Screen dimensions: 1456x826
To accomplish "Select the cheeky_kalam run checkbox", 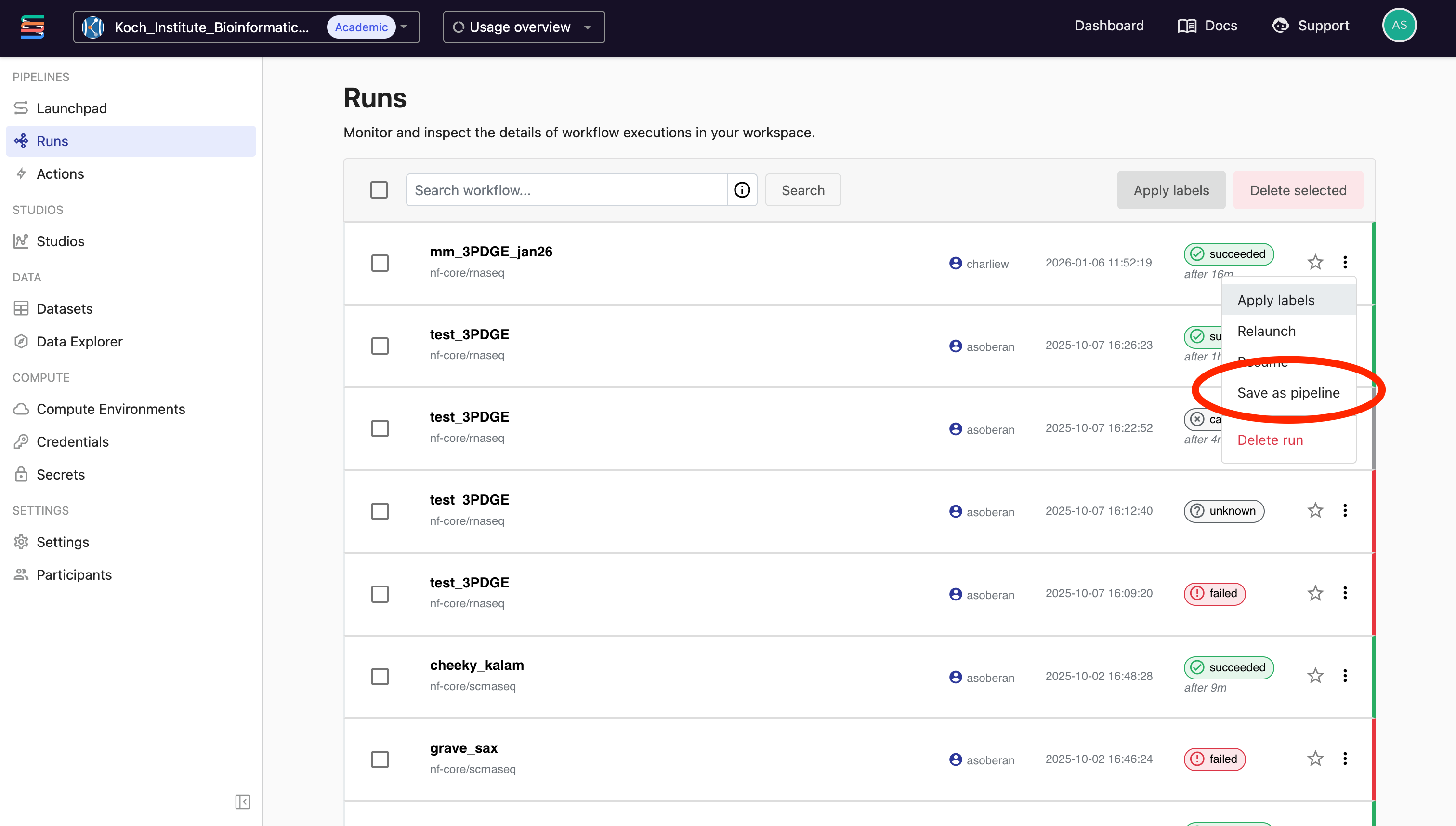I will click(380, 676).
